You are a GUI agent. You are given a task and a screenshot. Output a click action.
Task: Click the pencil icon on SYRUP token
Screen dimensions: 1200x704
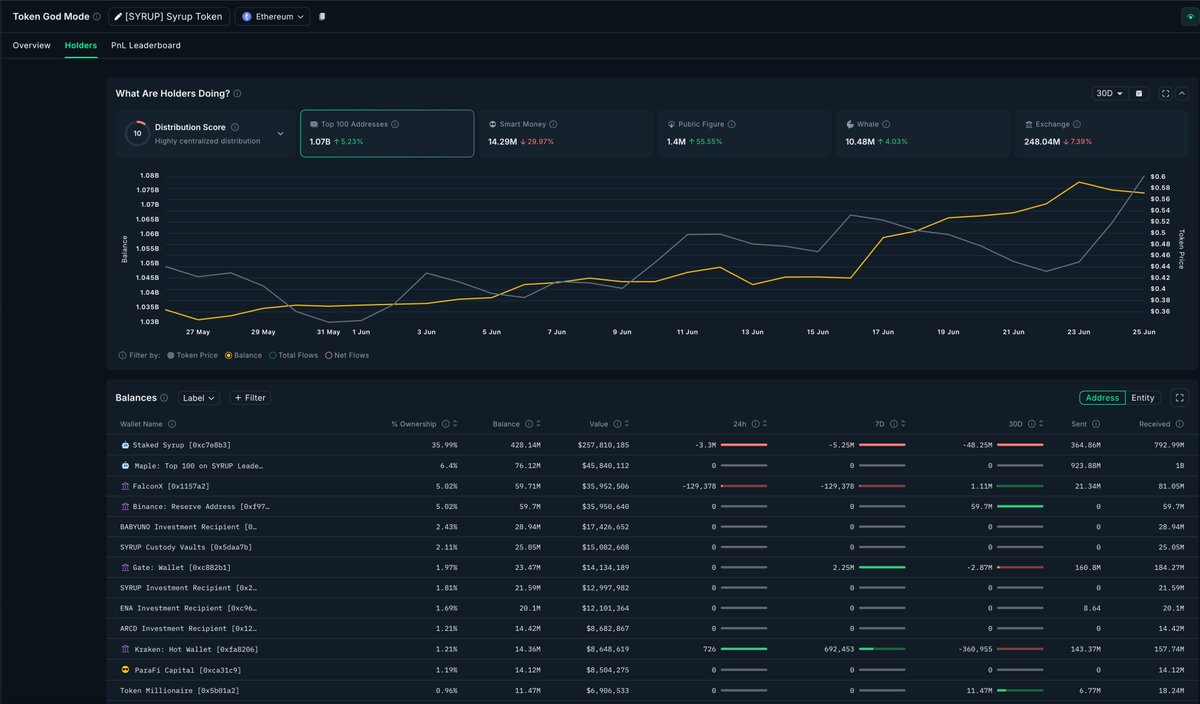[x=119, y=17]
